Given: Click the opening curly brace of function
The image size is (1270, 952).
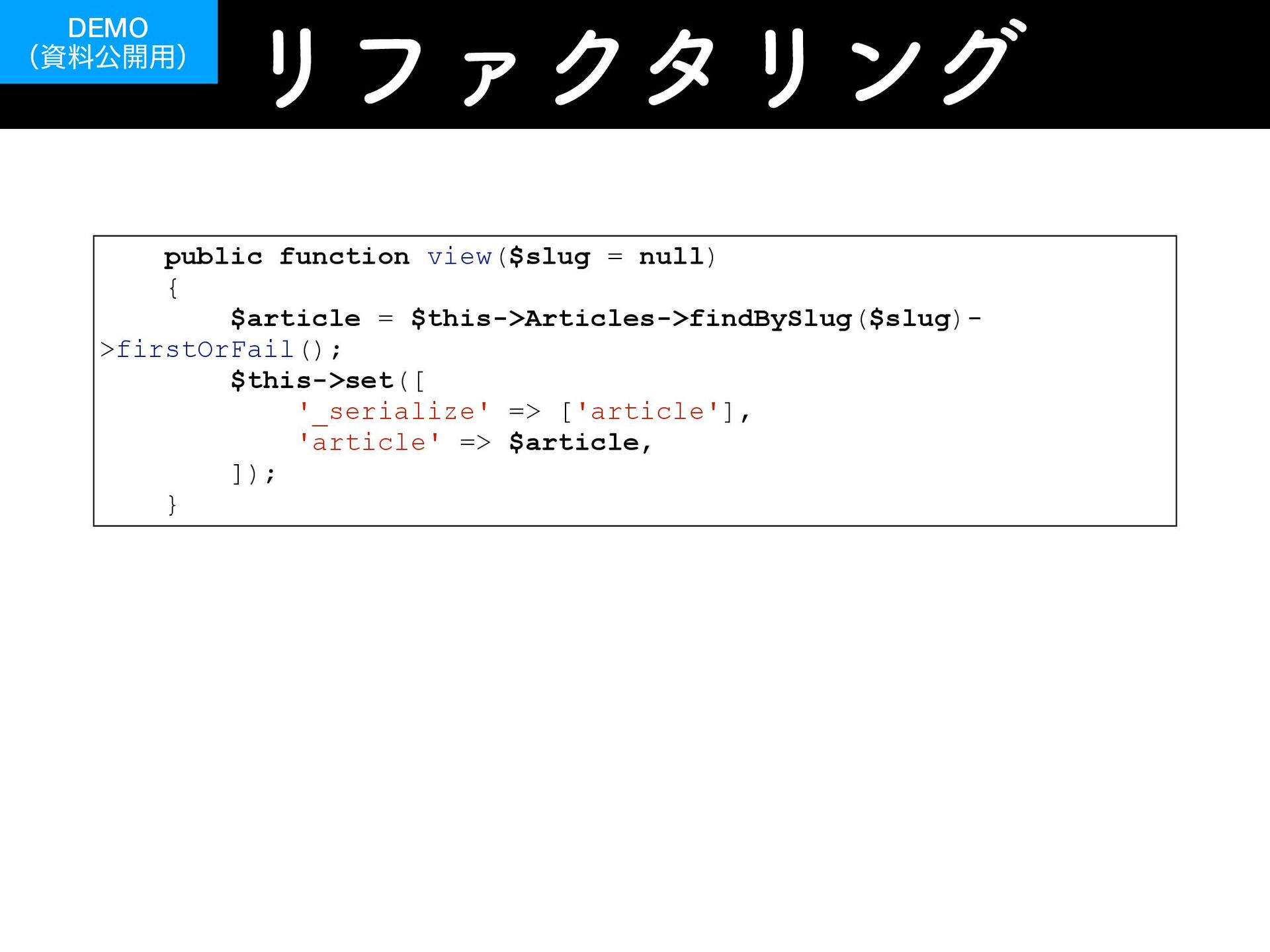Looking at the screenshot, I should [173, 288].
